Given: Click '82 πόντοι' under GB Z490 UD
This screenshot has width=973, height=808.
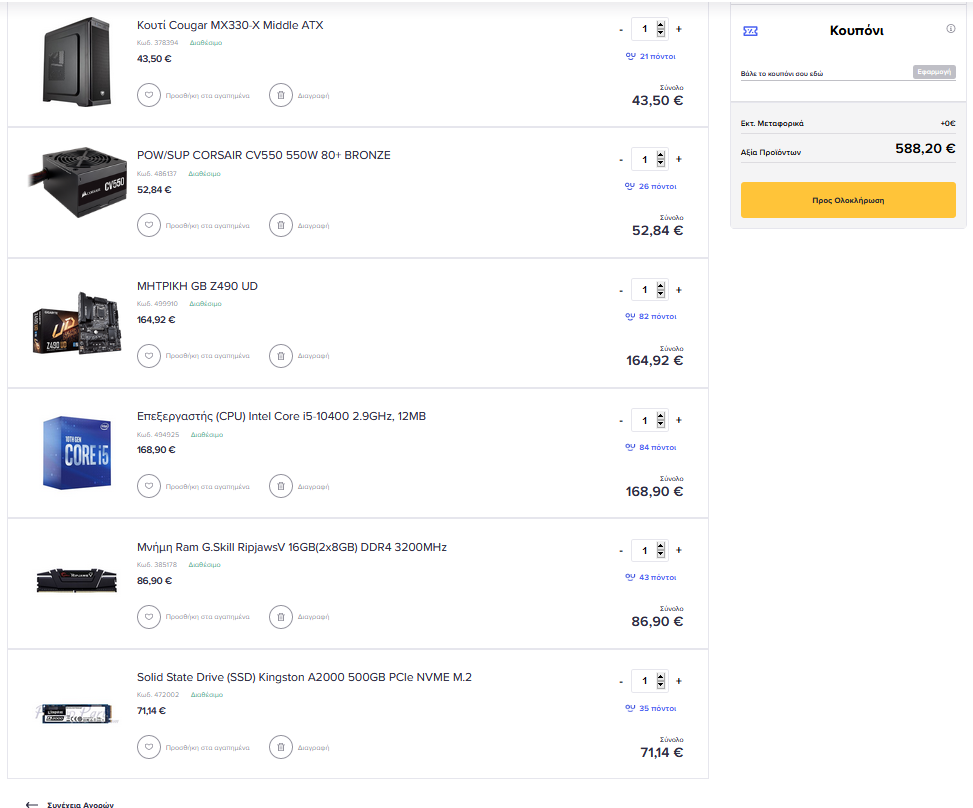Looking at the screenshot, I should 651,316.
